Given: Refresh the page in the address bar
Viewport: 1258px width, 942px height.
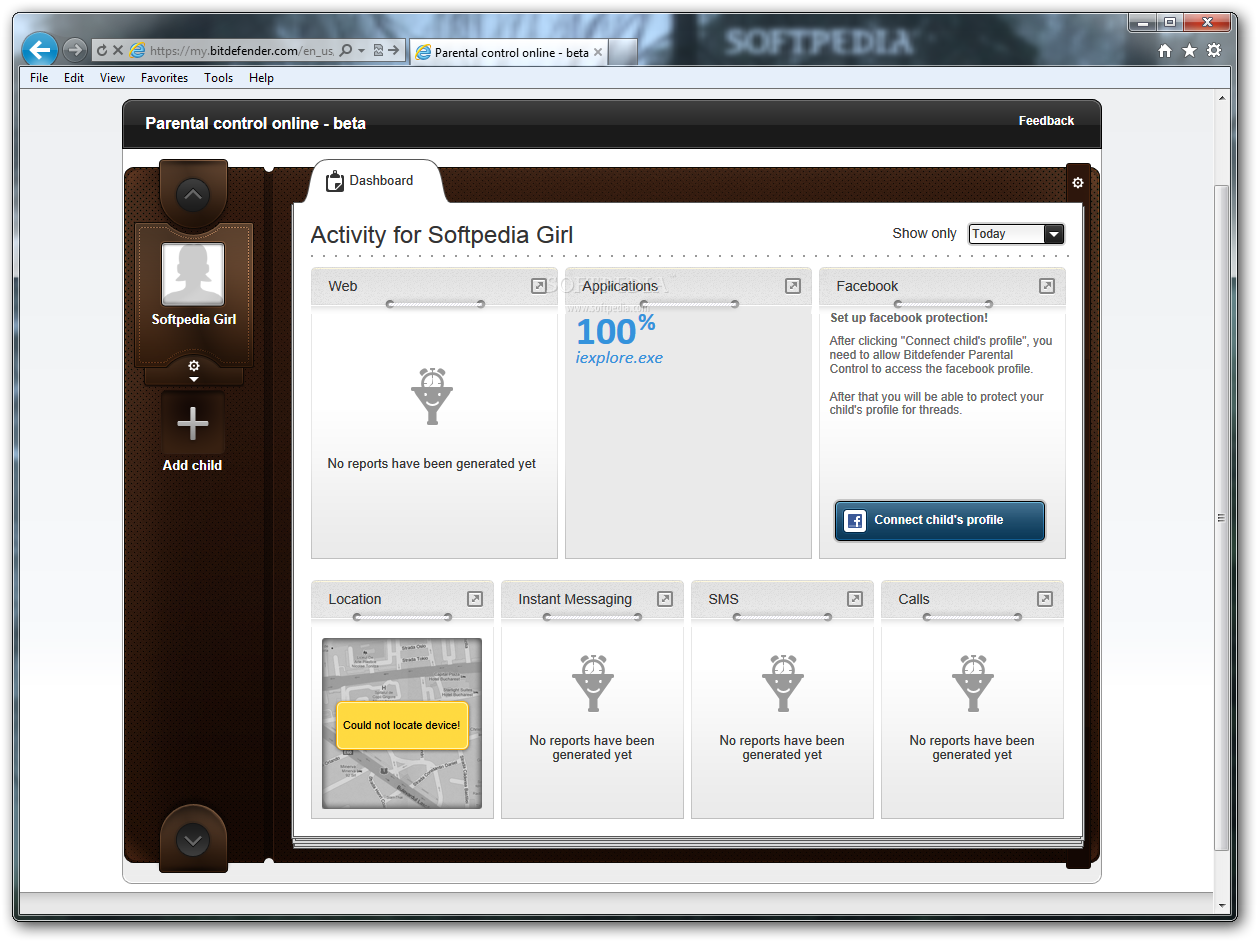Looking at the screenshot, I should point(102,50).
